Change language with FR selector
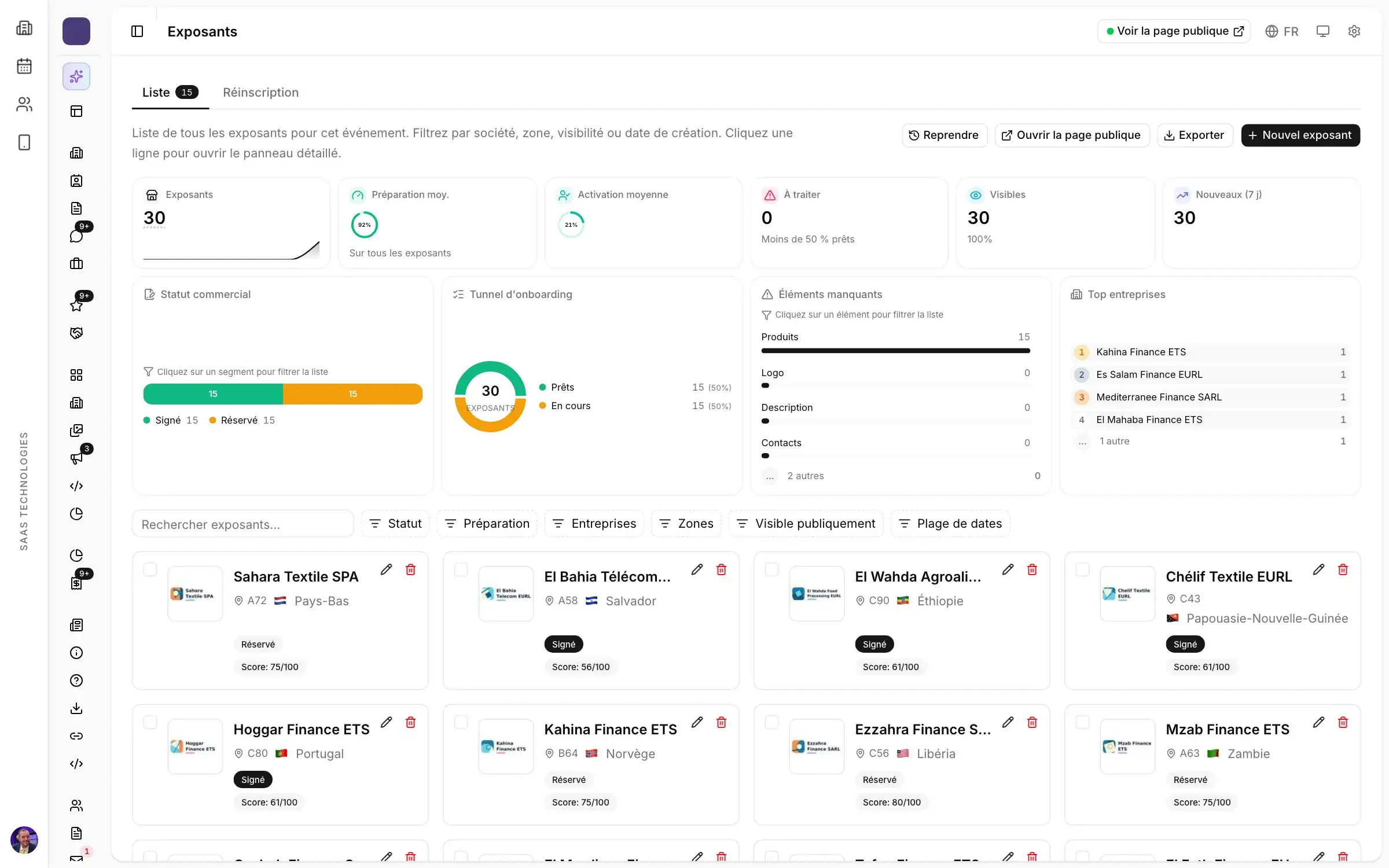The image size is (1389, 868). (x=1282, y=31)
